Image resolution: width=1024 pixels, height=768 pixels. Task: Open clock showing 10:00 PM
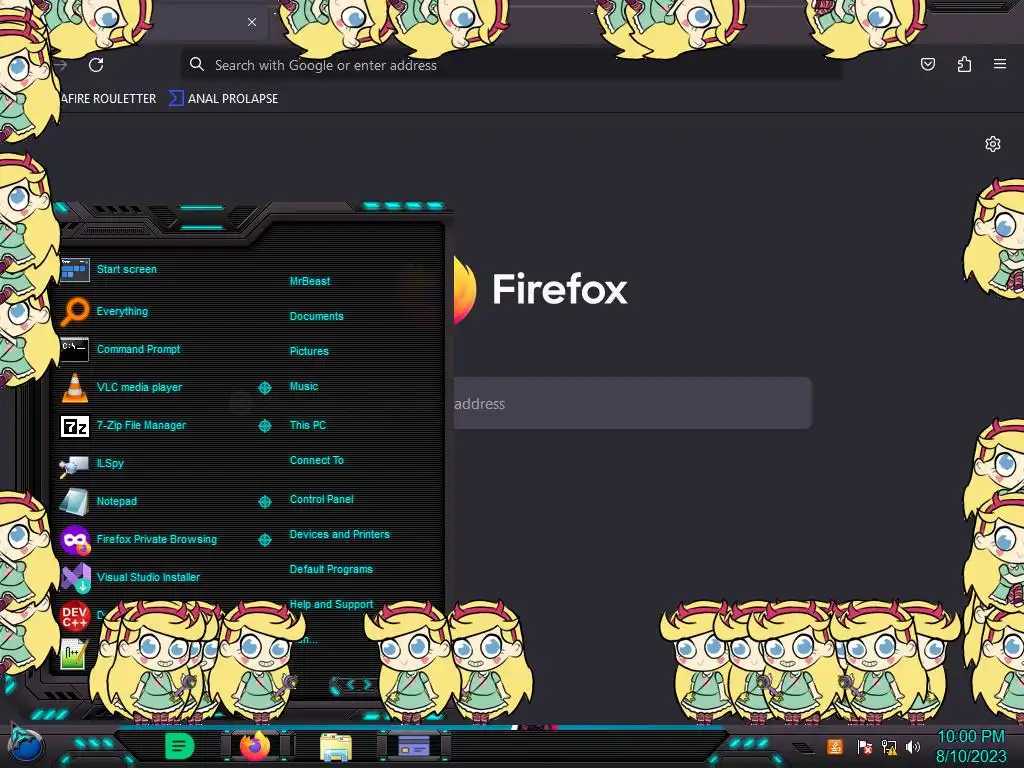point(971,746)
